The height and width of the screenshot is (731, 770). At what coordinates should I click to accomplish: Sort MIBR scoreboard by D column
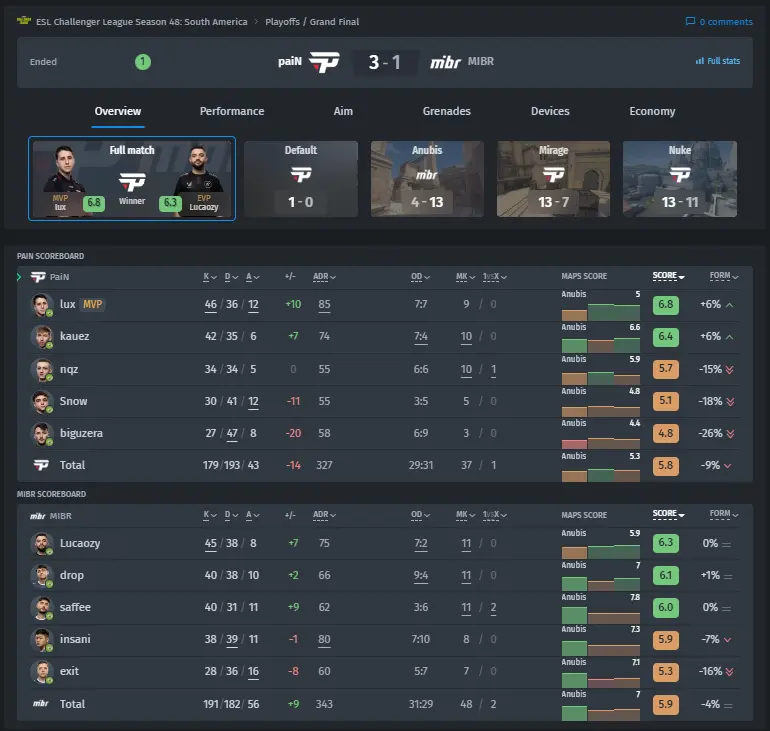231,515
